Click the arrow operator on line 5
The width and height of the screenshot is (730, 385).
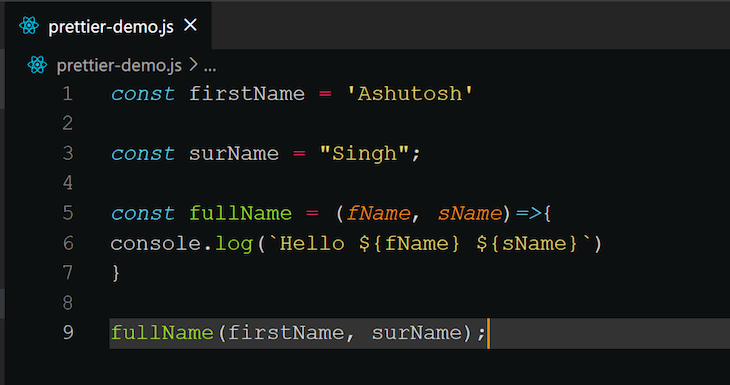pos(528,214)
